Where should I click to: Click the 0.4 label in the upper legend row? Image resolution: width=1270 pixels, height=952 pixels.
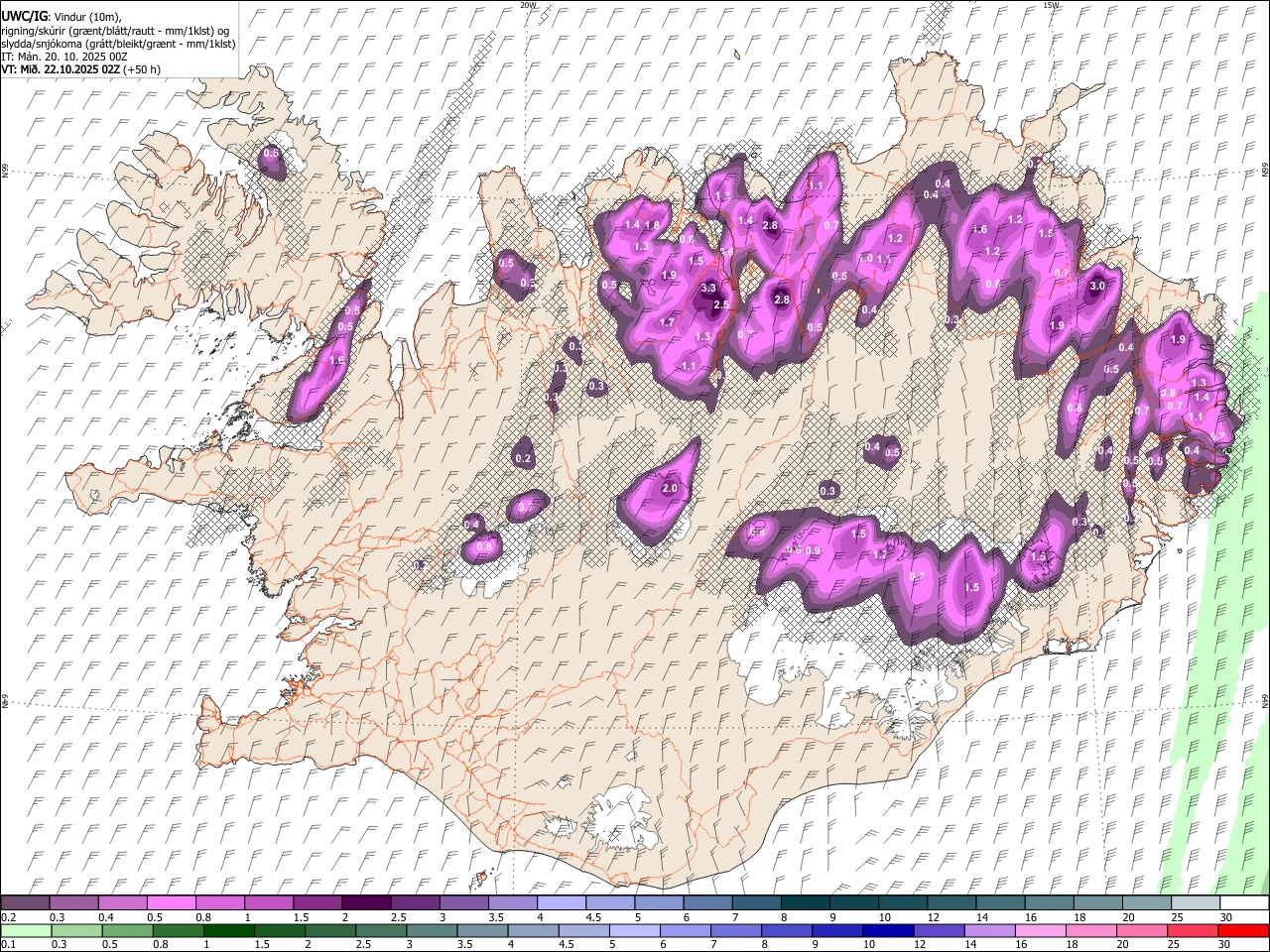tap(106, 917)
